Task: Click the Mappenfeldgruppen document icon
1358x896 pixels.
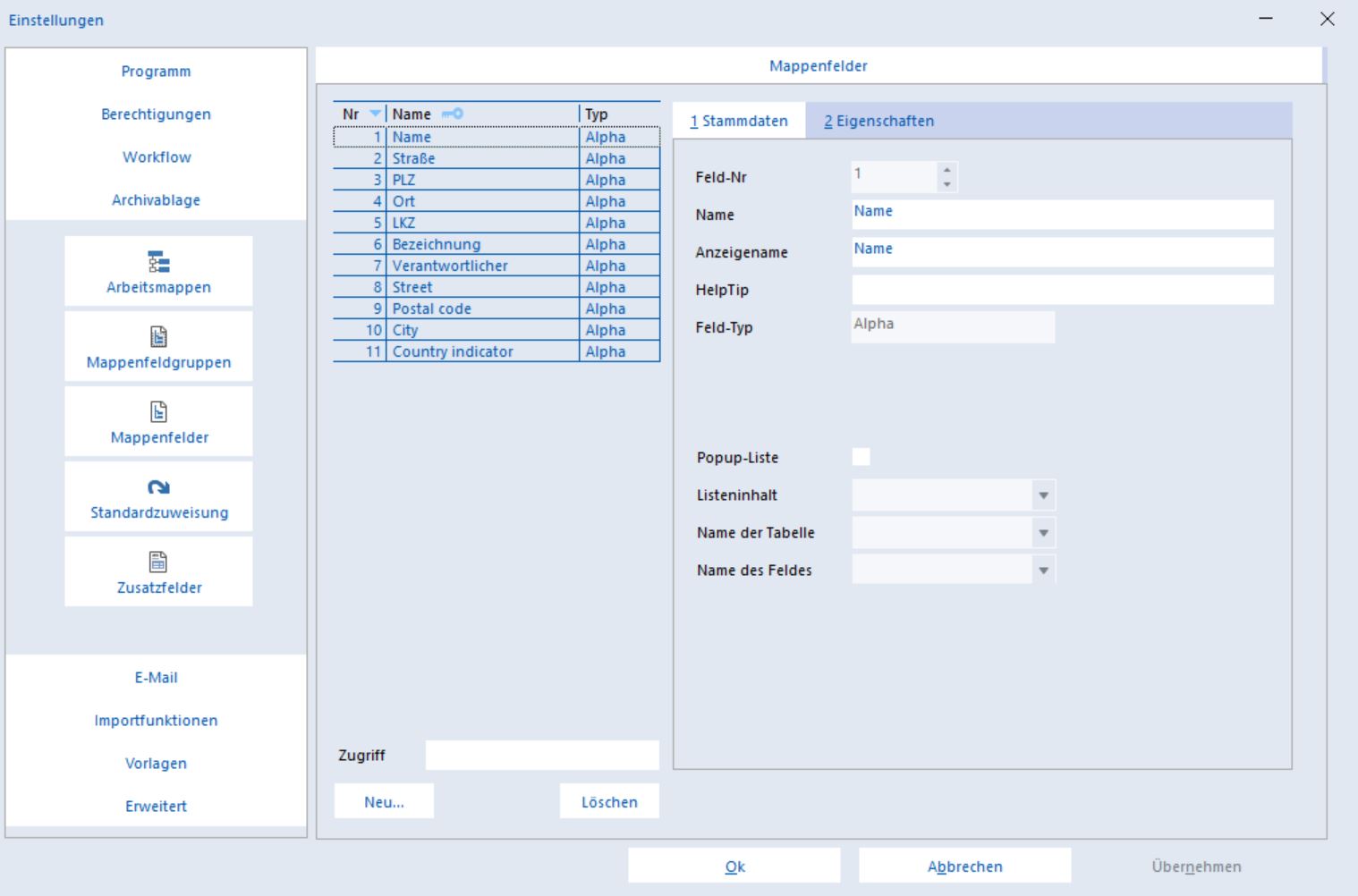Action: 158,336
